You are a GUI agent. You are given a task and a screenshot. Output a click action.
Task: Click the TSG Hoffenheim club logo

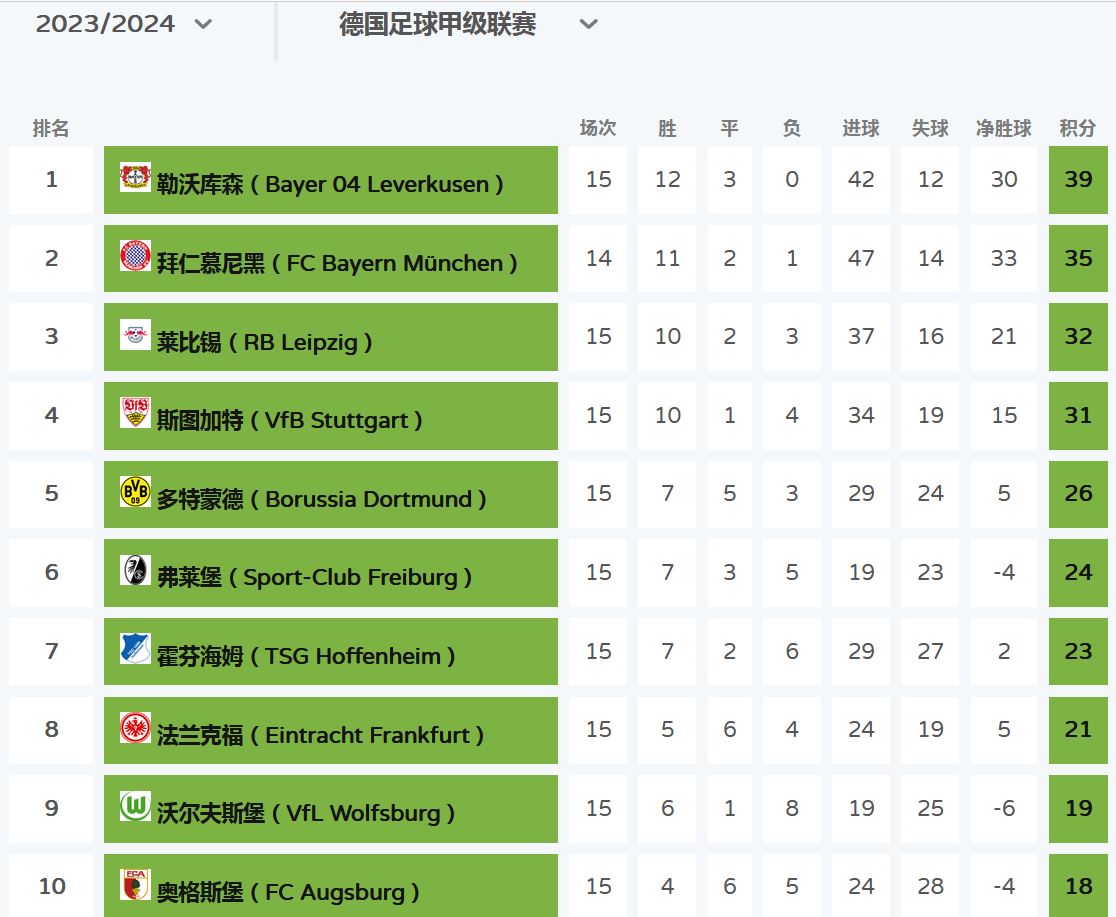pyautogui.click(x=135, y=649)
